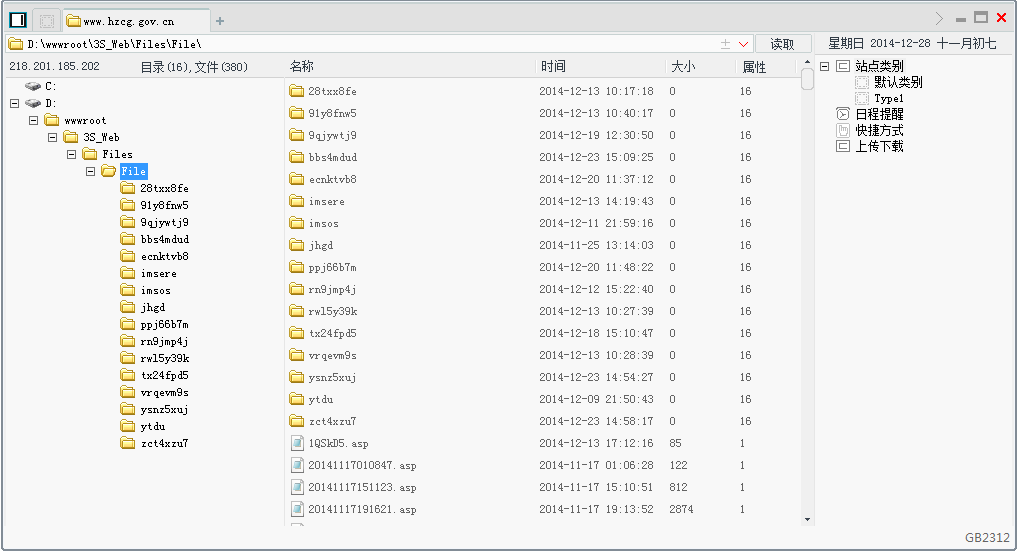Open 上传下载 upload download

point(879,146)
